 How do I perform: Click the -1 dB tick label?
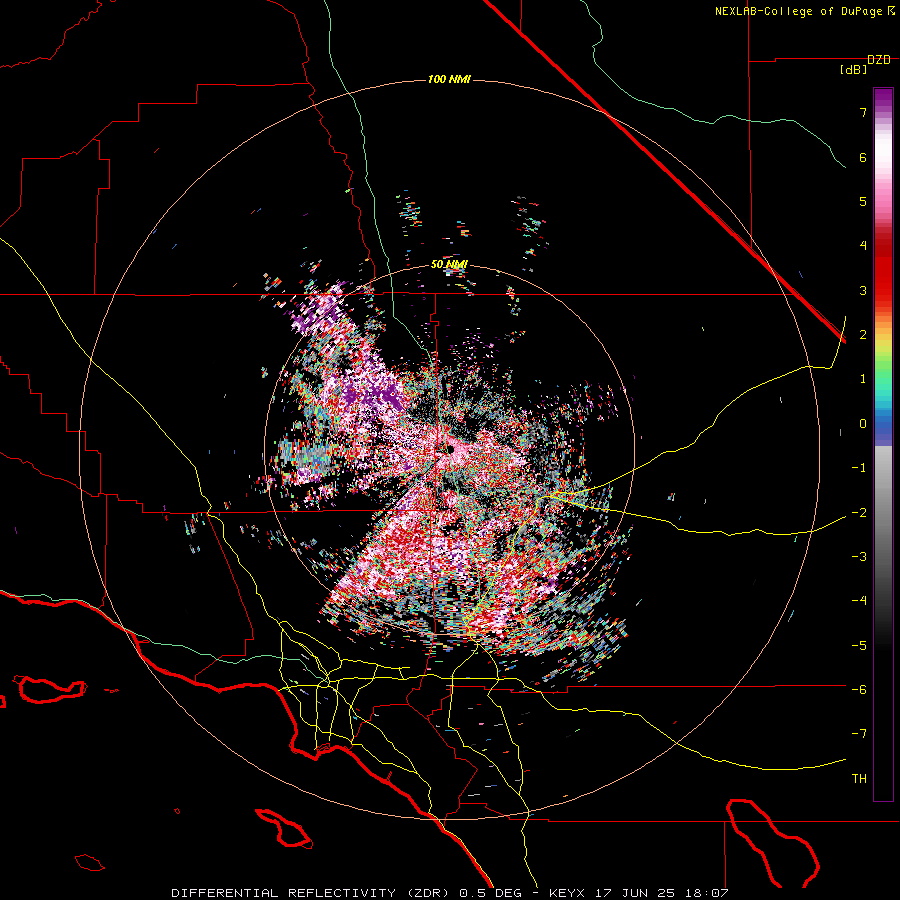859,468
